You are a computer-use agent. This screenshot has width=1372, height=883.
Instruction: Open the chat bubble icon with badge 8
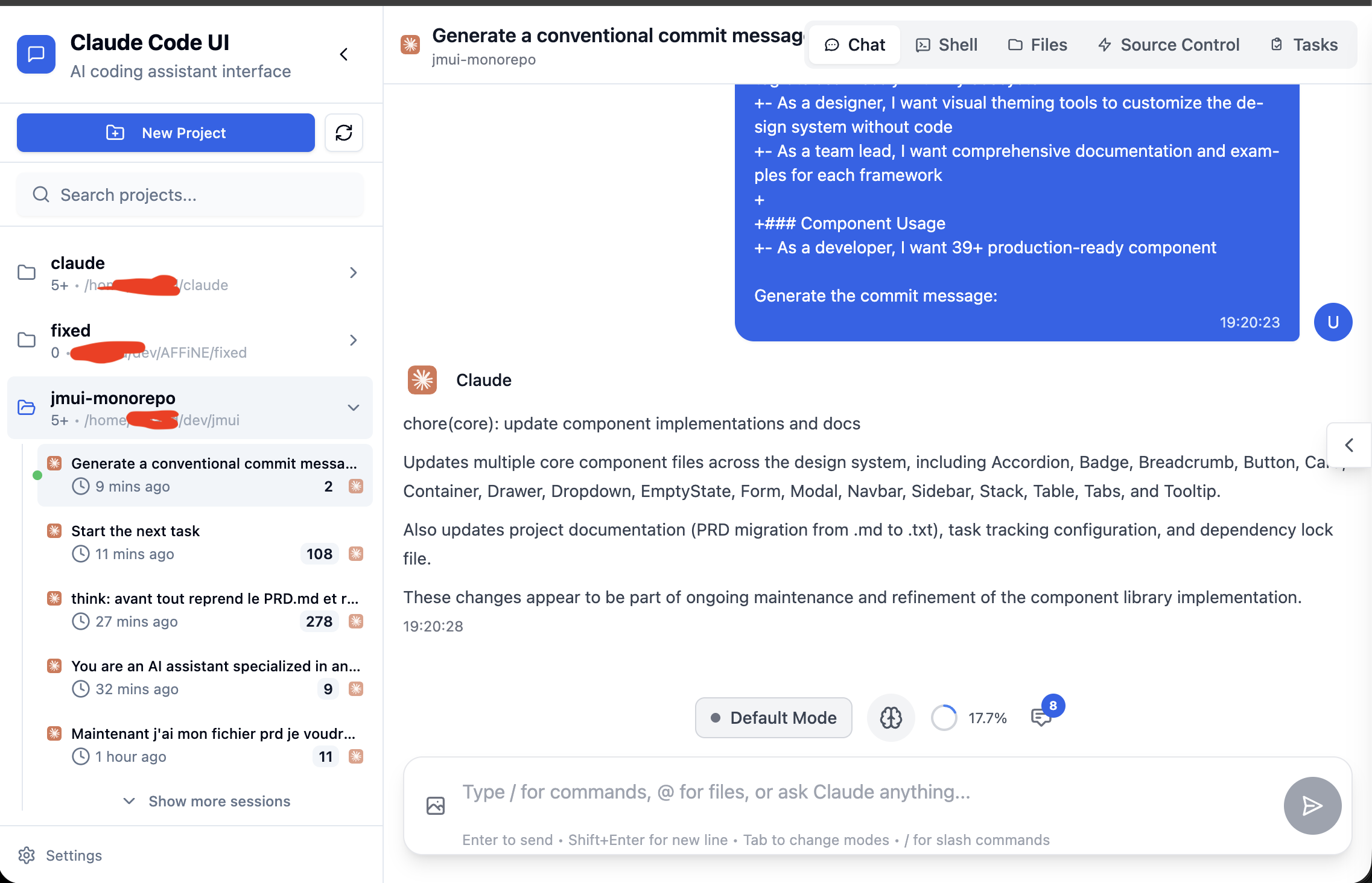[x=1042, y=717]
